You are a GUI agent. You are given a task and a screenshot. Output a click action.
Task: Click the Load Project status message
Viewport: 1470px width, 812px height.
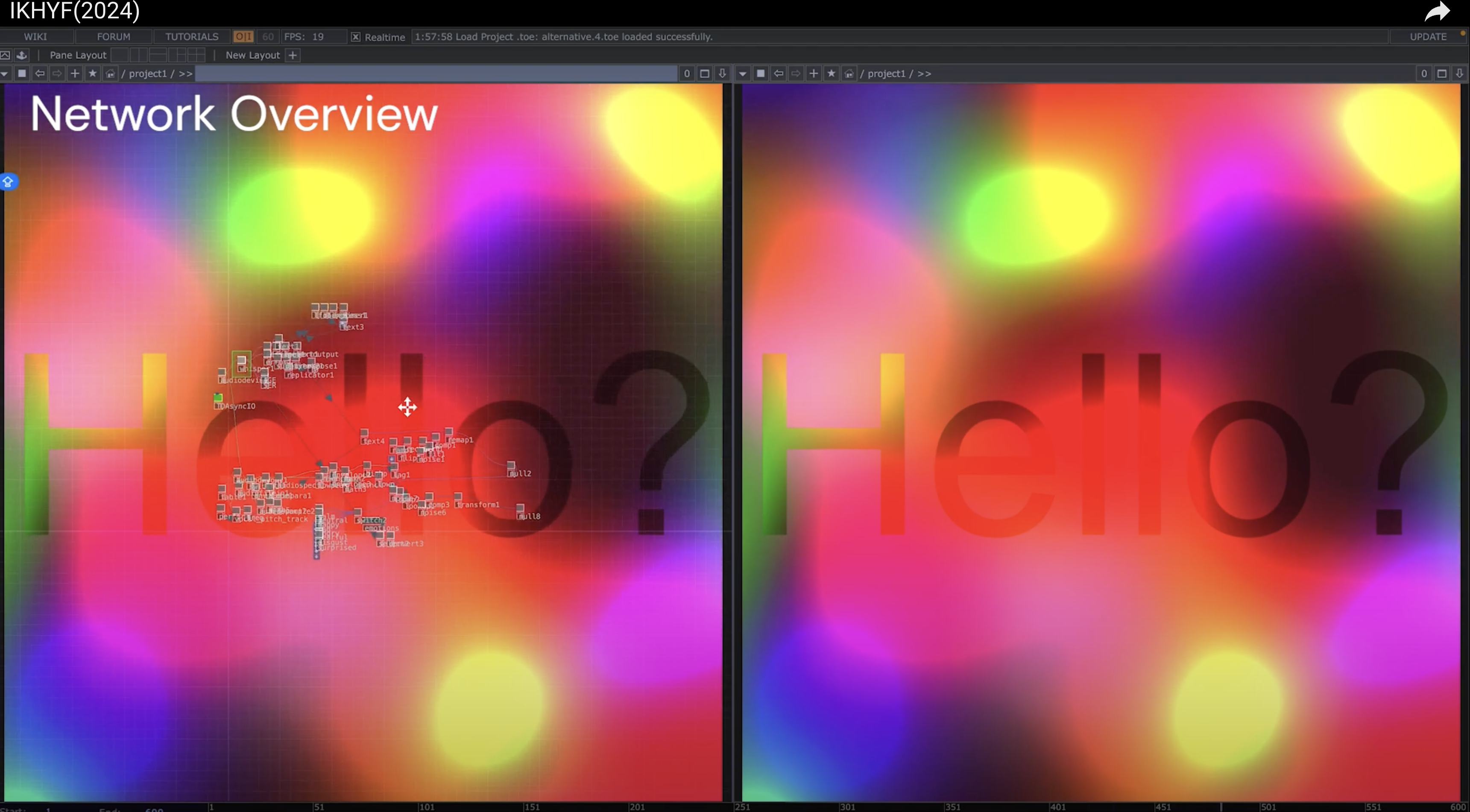pyautogui.click(x=563, y=37)
